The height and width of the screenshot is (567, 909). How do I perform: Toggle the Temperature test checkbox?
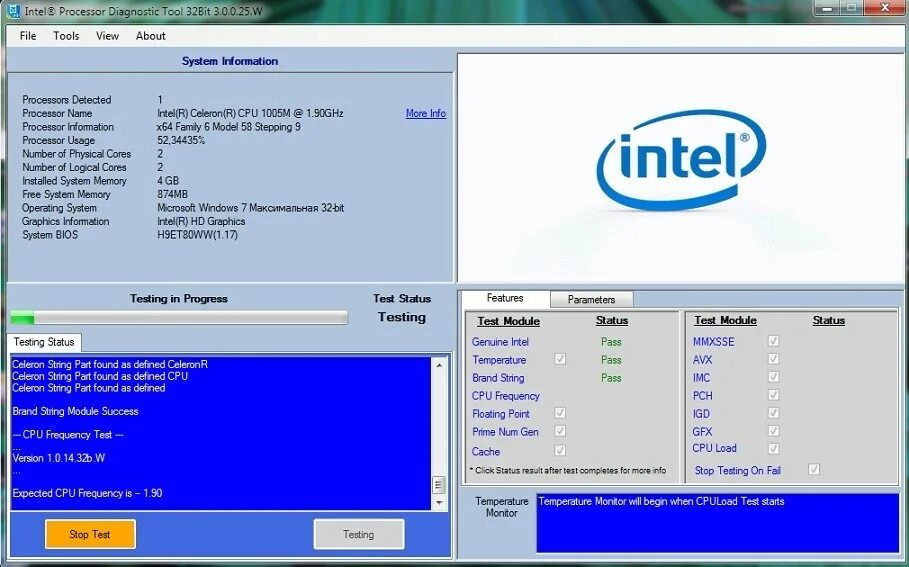tap(559, 359)
